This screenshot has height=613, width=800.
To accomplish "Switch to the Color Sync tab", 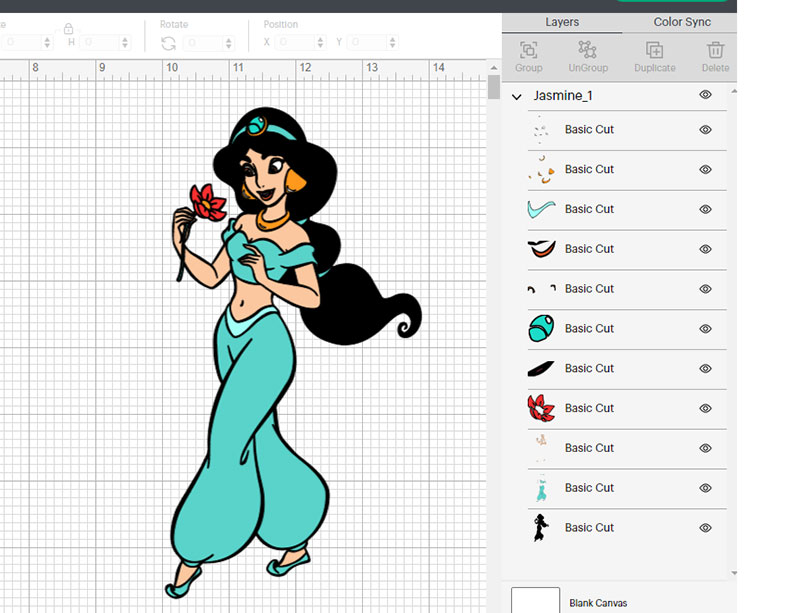I will point(682,22).
